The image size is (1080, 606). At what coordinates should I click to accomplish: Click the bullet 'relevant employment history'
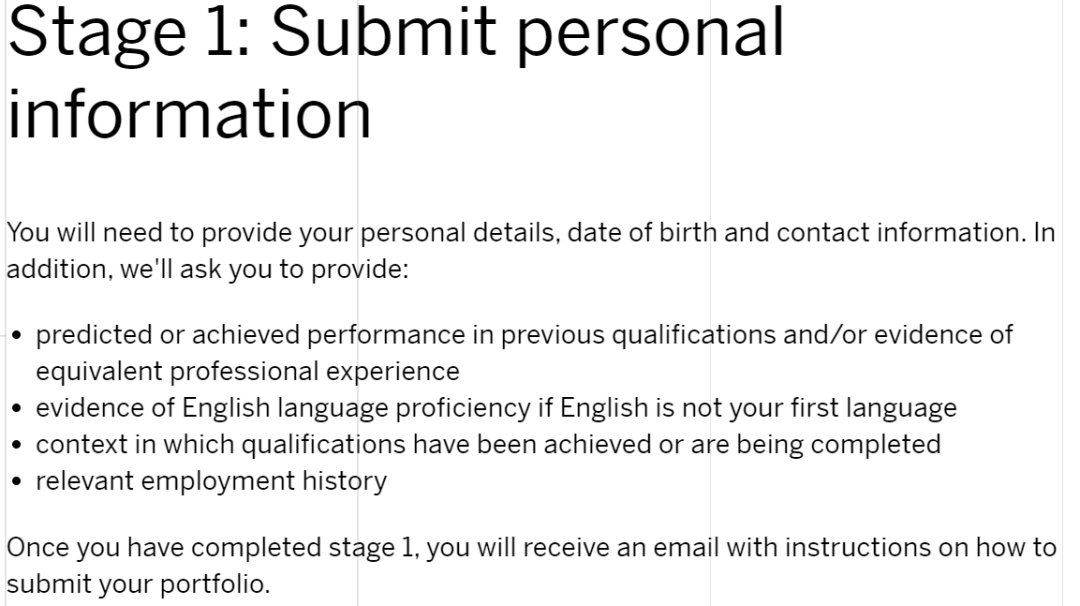pos(211,481)
